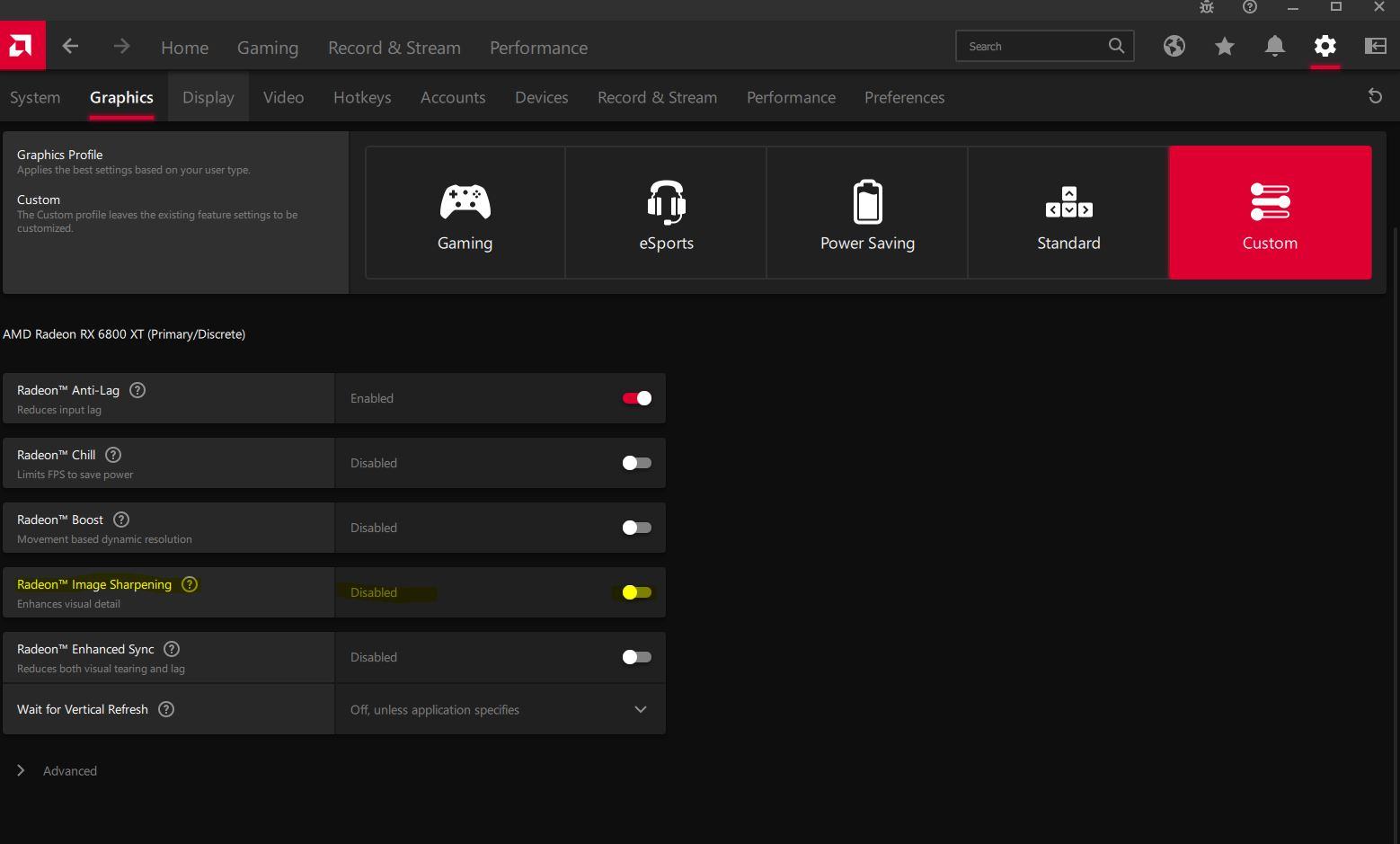Select the Power Saving profile card
1400x844 pixels.
[867, 213]
